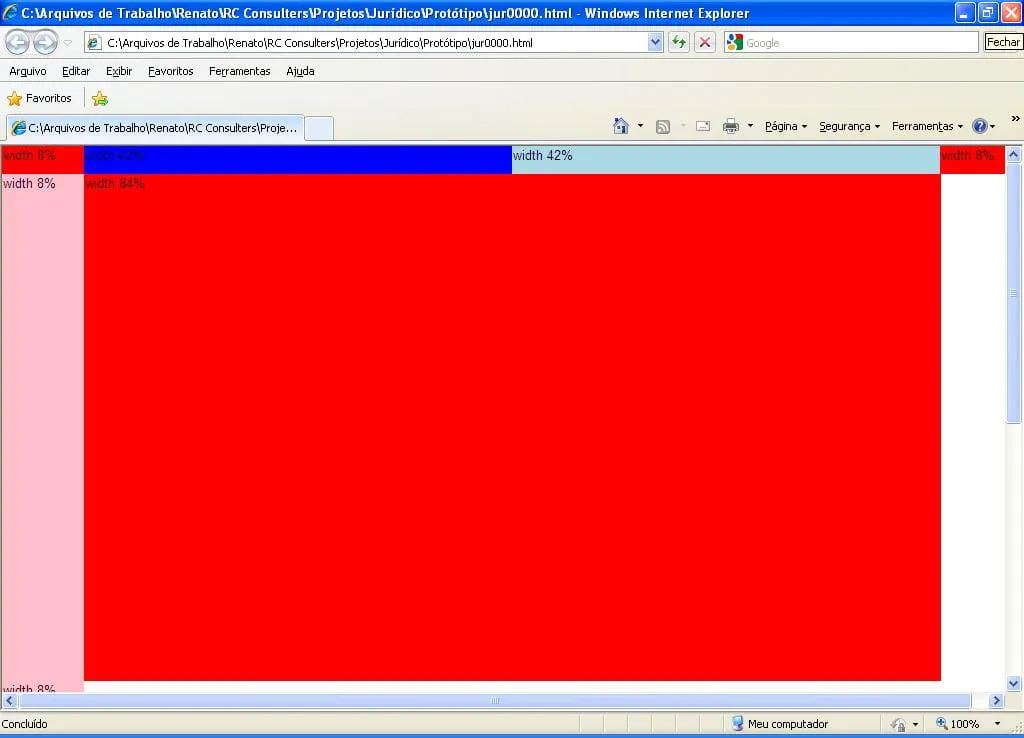1024x738 pixels.
Task: Select the jur0000.html browser tab
Action: point(155,128)
